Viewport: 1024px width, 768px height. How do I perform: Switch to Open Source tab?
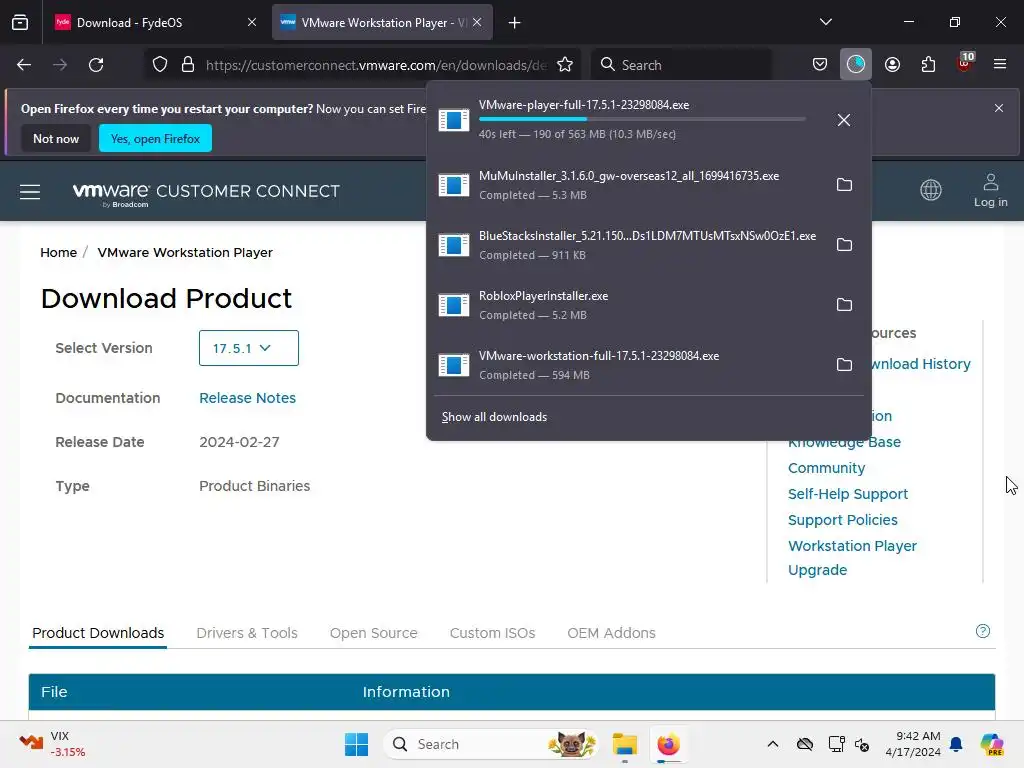point(374,633)
